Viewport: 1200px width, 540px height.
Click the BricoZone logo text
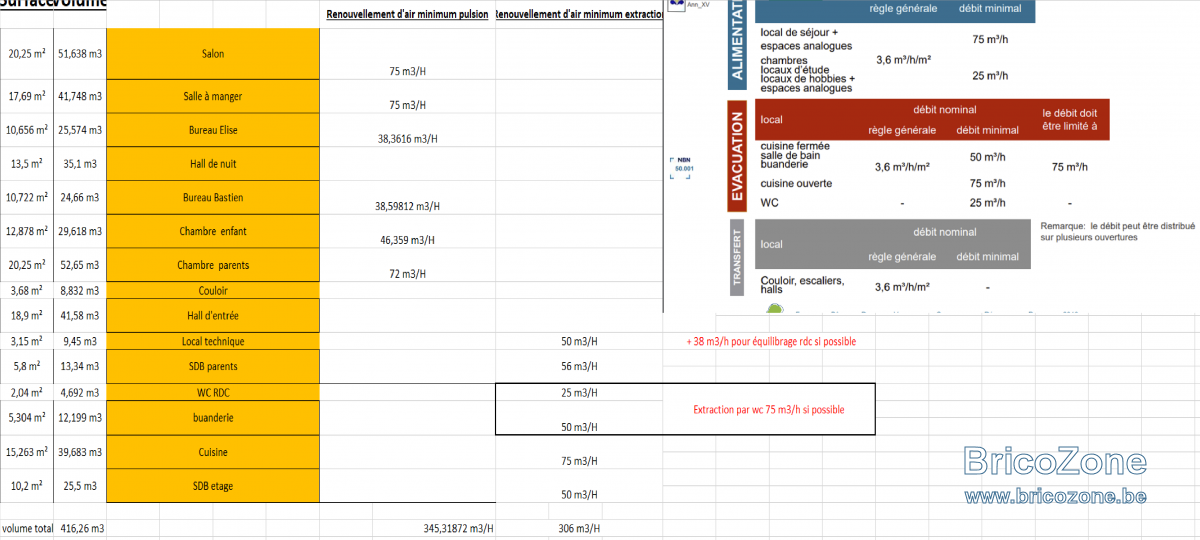[1055, 461]
